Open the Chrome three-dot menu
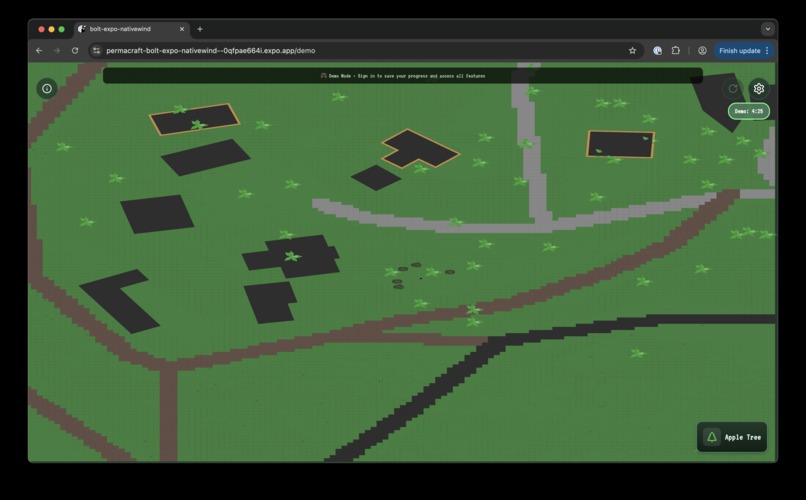This screenshot has width=806, height=500. coord(767,50)
